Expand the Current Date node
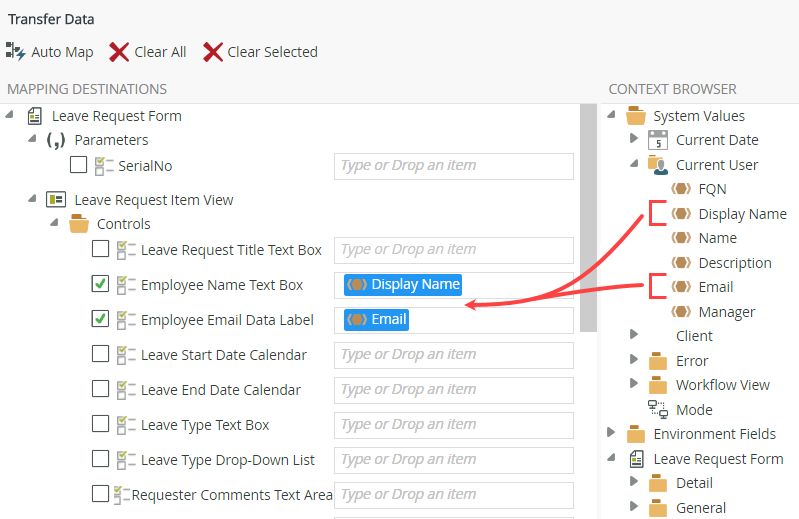Viewport: 799px width, 519px height. click(634, 138)
